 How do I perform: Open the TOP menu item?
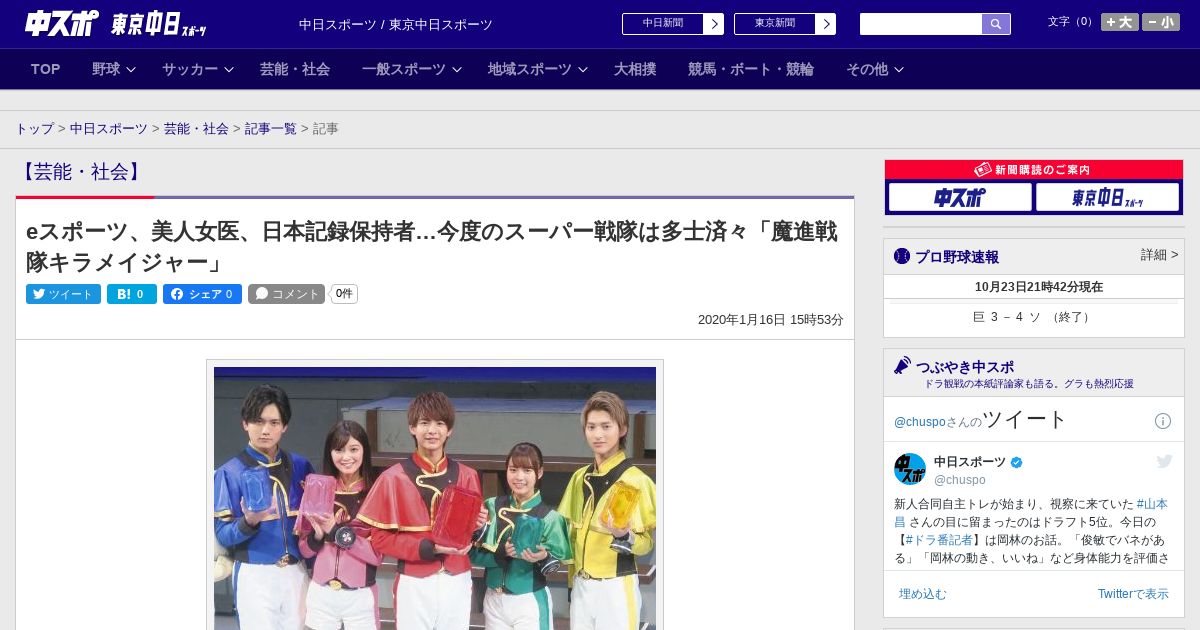pos(46,69)
